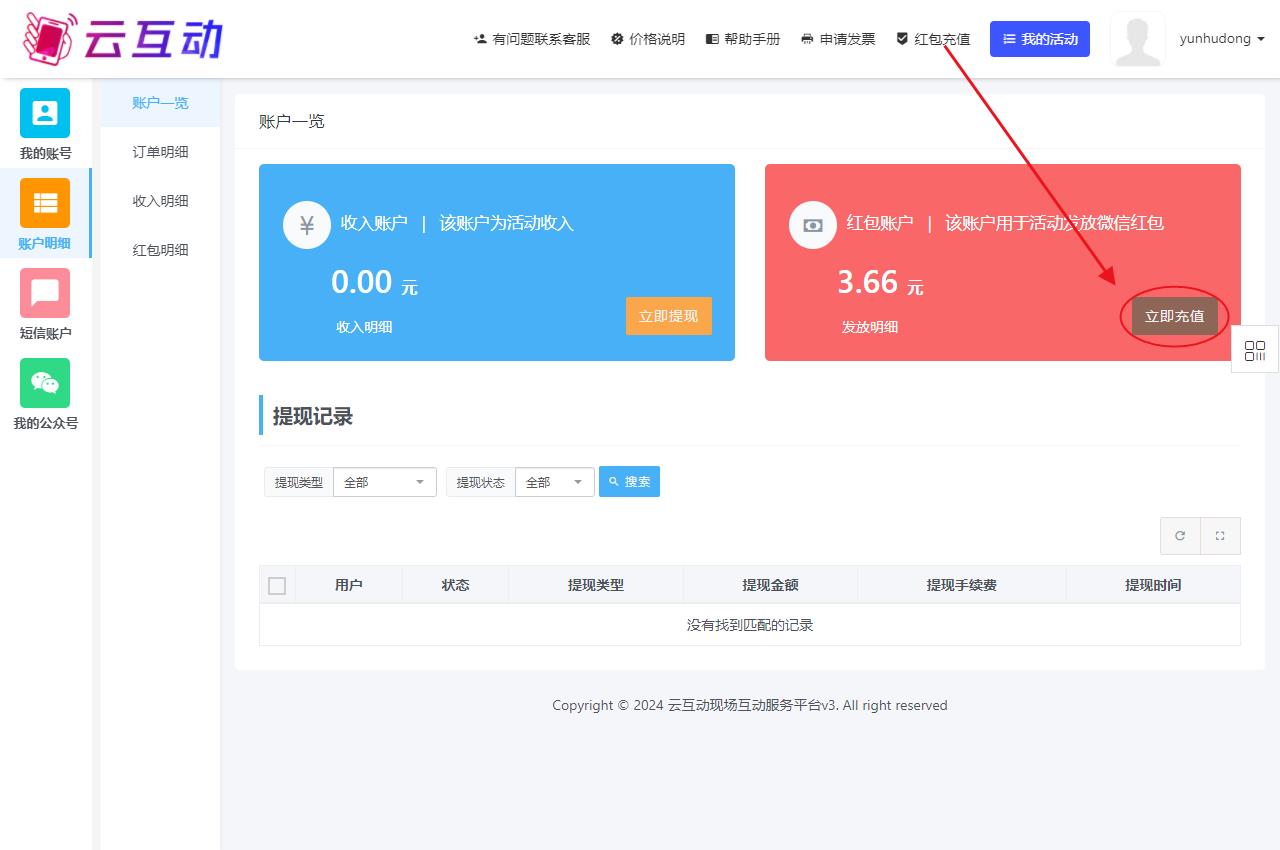Select 账户明细 sidebar icon
The width and height of the screenshot is (1280, 850).
point(45,203)
